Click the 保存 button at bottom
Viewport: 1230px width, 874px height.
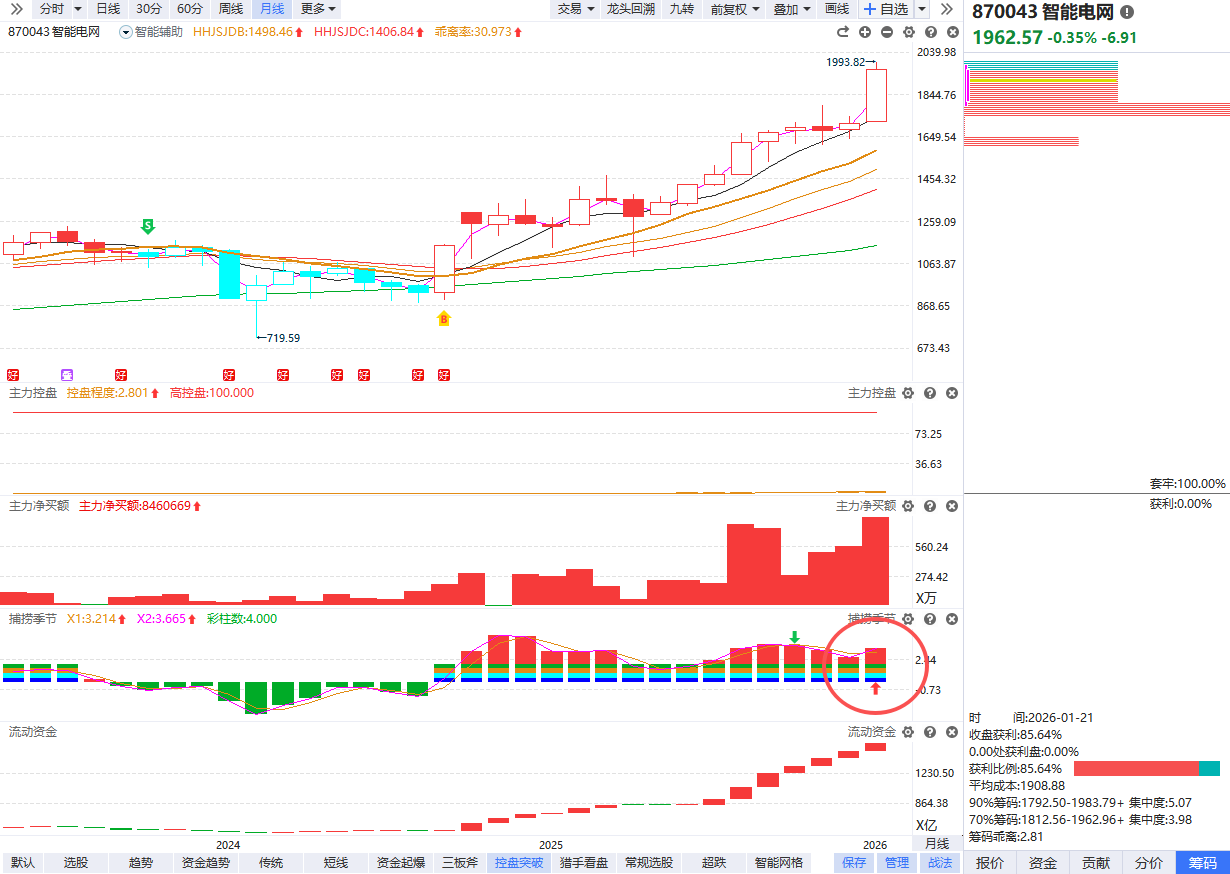[854, 863]
